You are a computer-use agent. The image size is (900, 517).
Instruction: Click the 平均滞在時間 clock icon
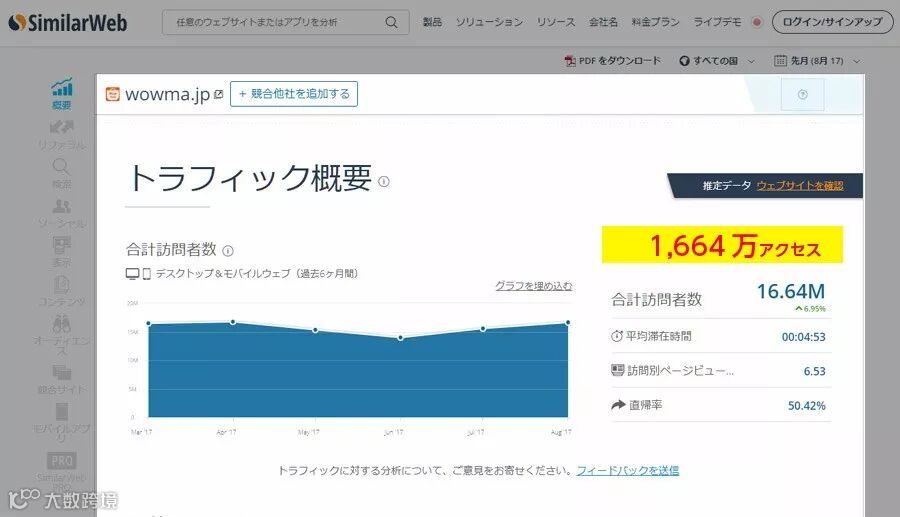(x=617, y=336)
